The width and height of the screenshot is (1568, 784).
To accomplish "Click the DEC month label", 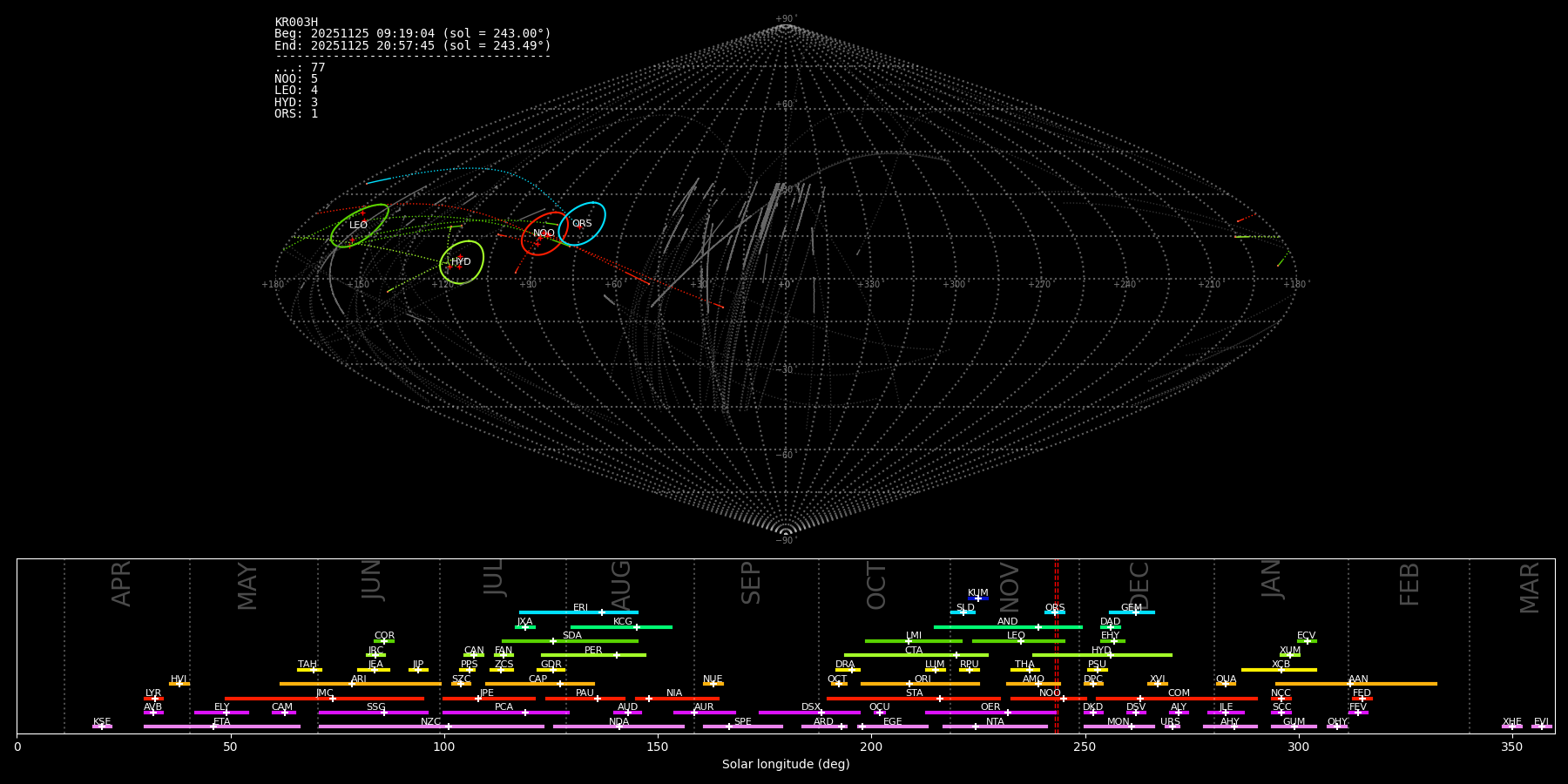I will click(1139, 585).
